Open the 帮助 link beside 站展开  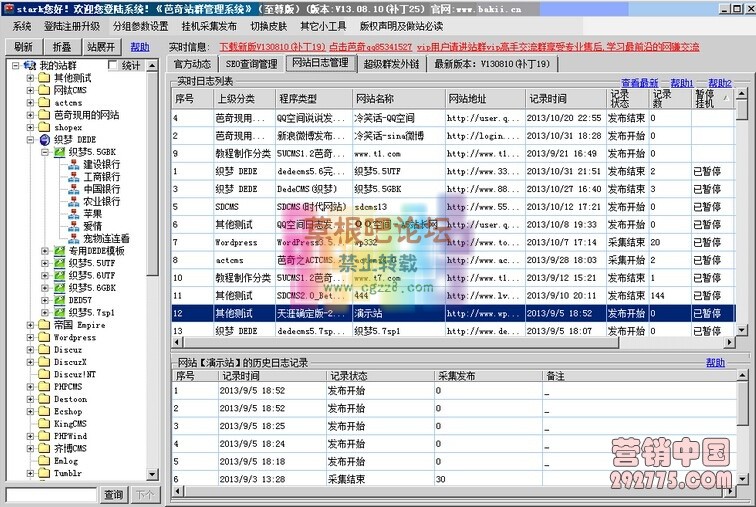click(140, 47)
